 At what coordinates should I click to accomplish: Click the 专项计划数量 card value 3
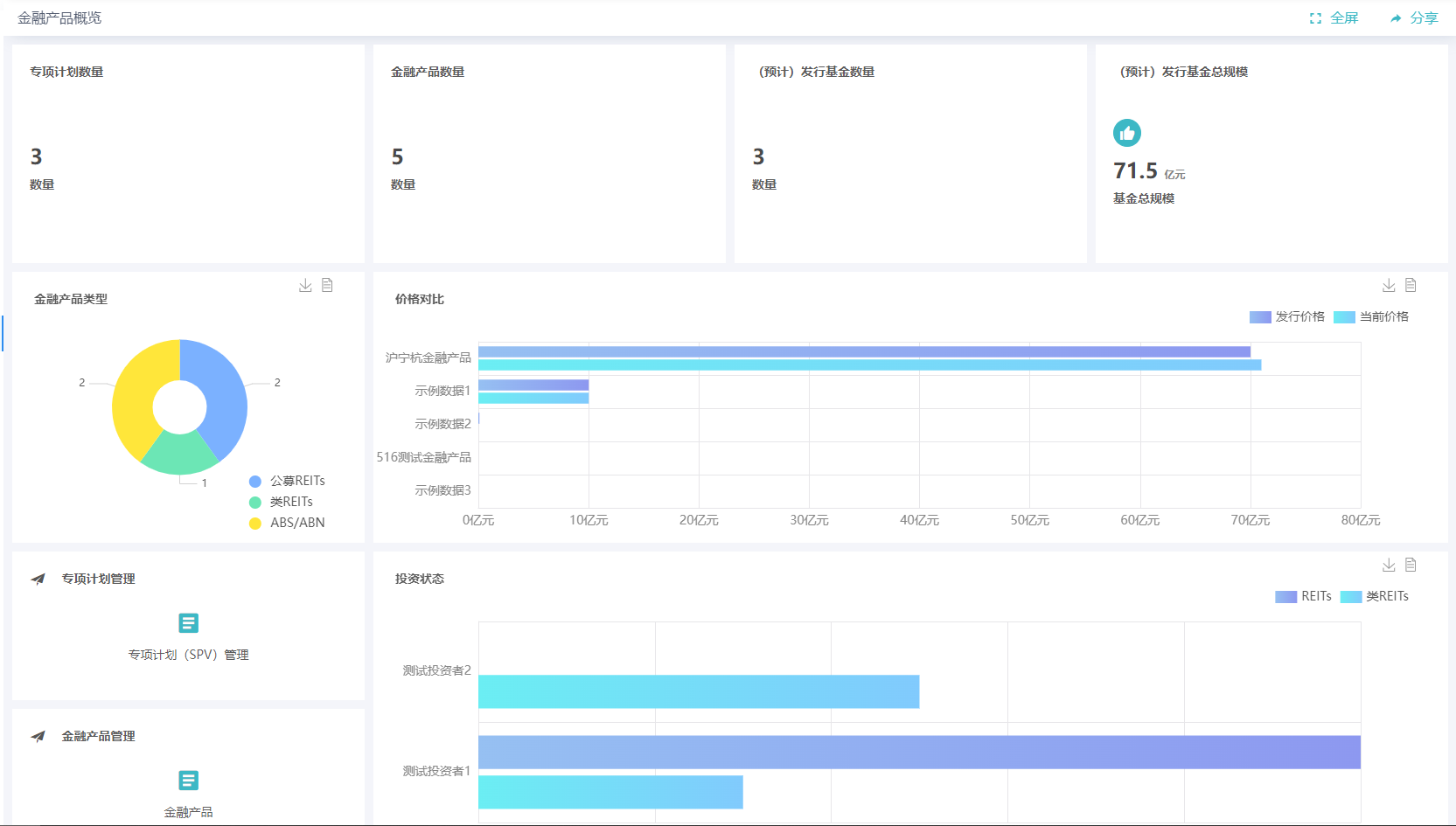coord(36,156)
